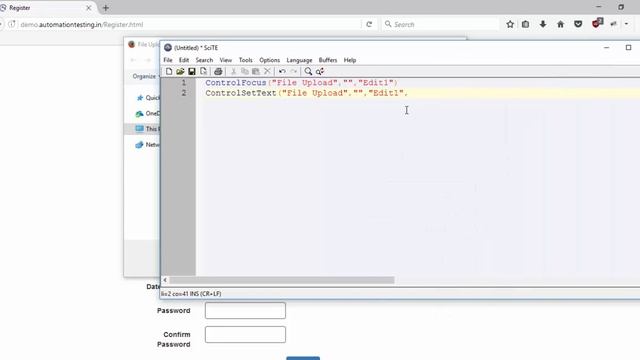Viewport: 640px width, 360px height.
Task: Go to the Firefox home page icon
Action: [560, 24]
